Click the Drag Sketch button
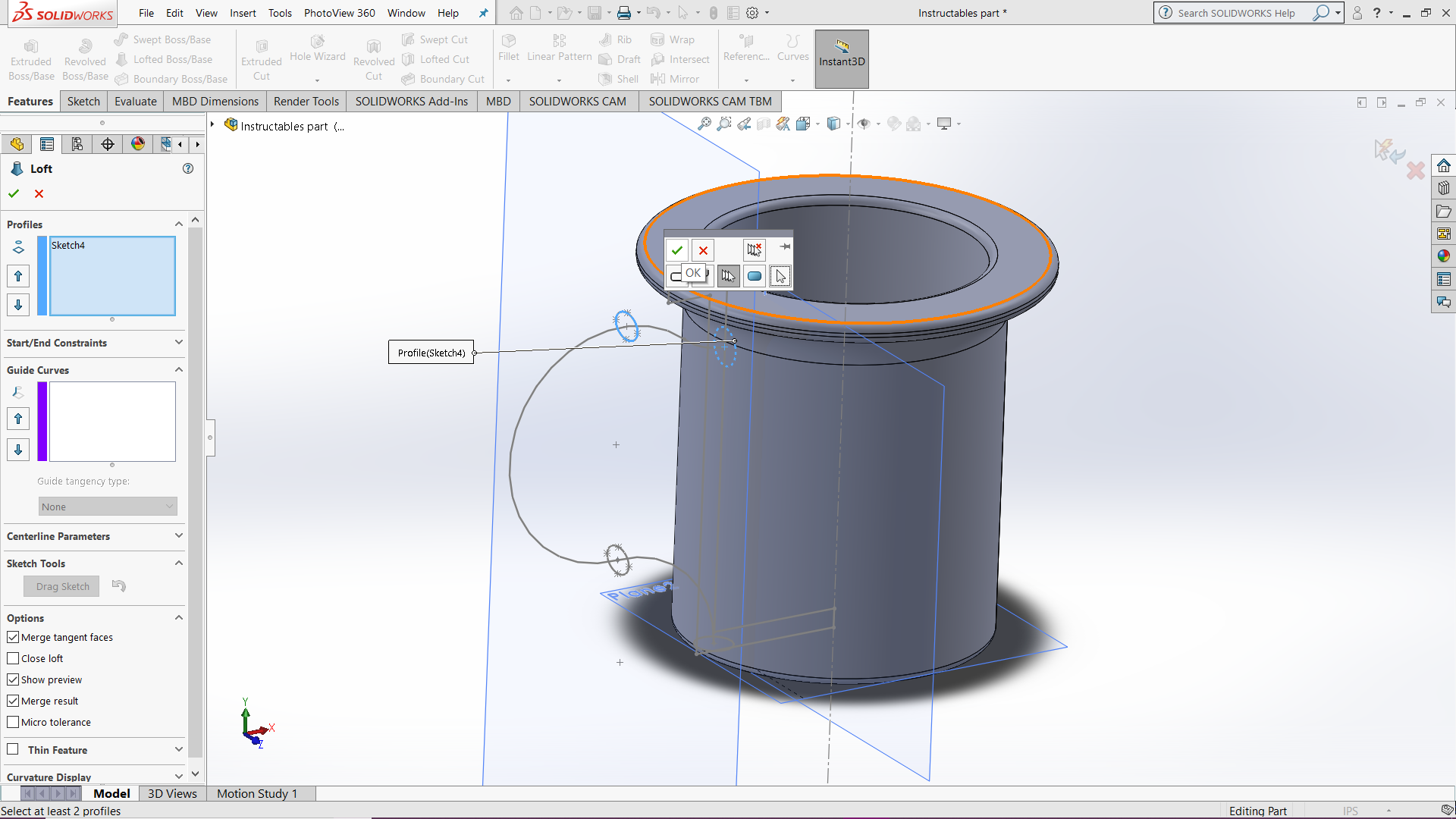This screenshot has height=819, width=1456. coord(61,585)
